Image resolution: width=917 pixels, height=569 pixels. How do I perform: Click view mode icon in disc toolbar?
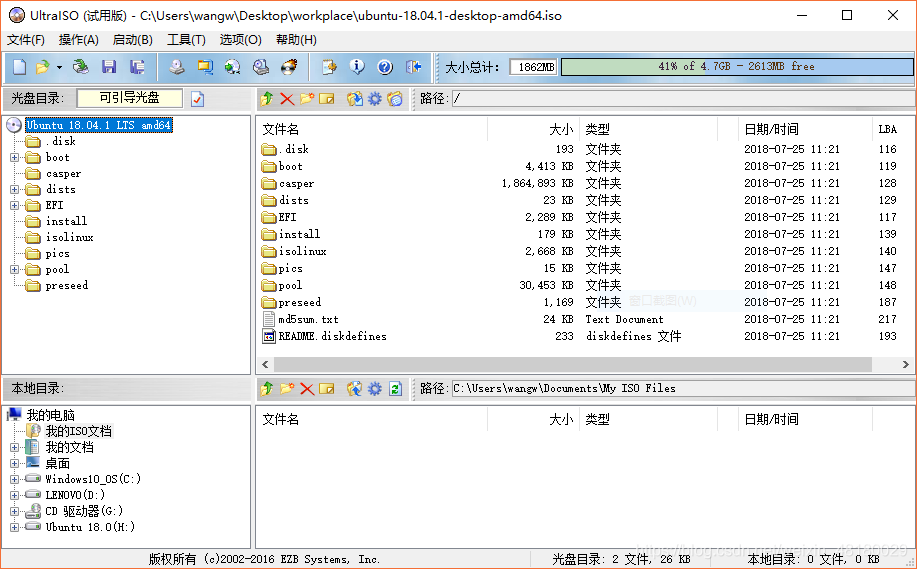pyautogui.click(x=395, y=99)
